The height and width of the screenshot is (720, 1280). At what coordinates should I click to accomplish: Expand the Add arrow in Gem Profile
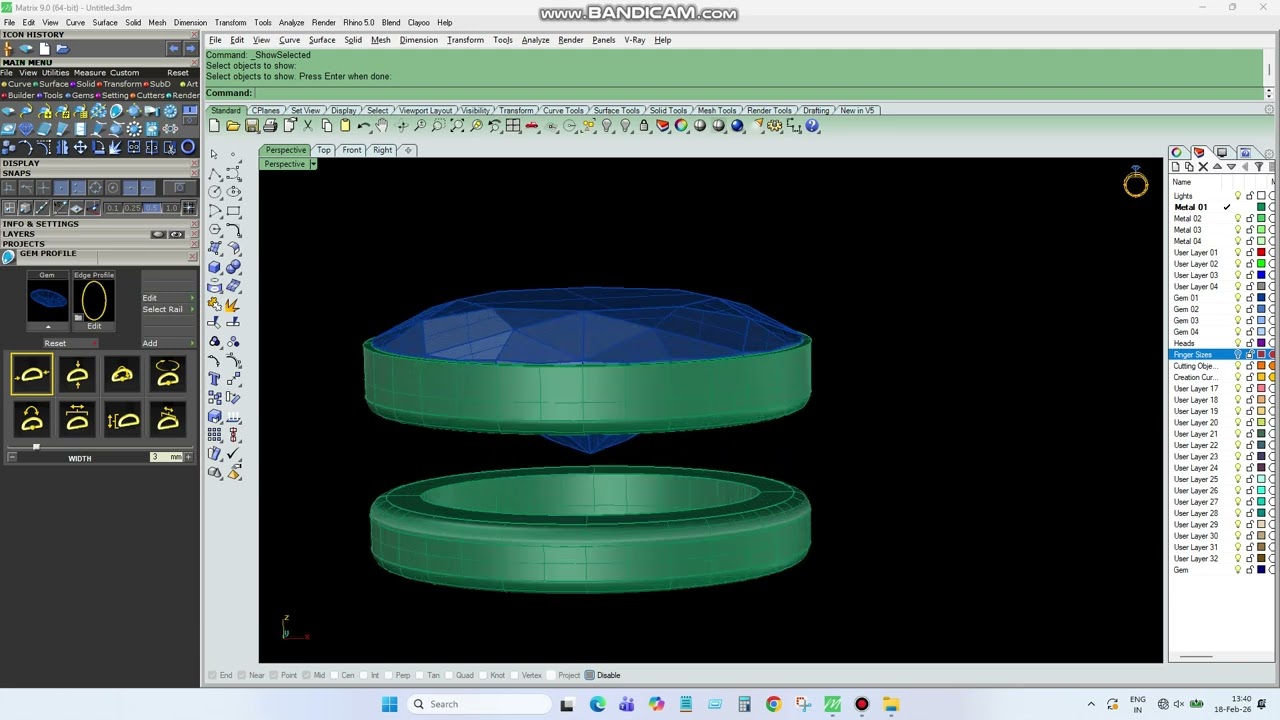tap(193, 343)
